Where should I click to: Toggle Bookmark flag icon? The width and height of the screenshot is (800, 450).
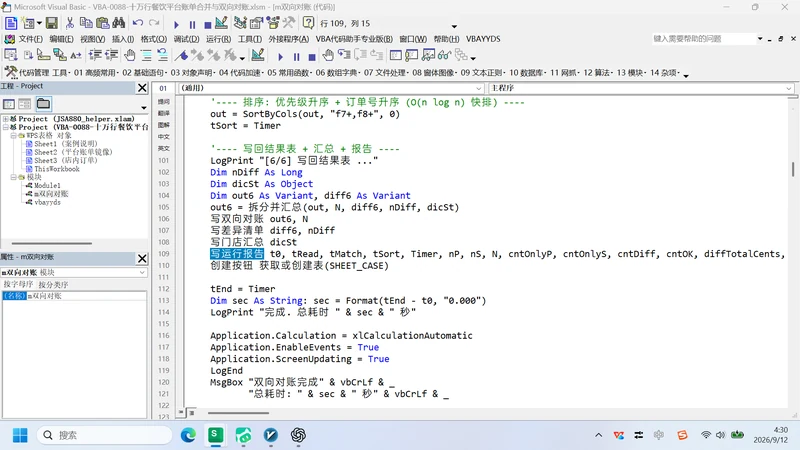(181, 55)
